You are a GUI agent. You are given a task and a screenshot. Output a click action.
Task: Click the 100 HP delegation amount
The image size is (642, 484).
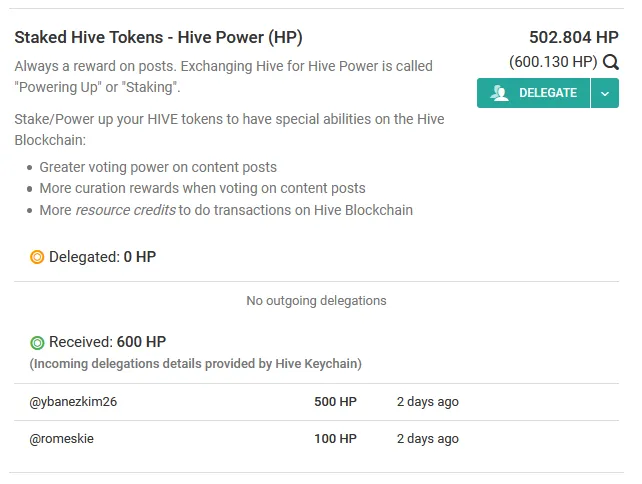[x=335, y=439]
